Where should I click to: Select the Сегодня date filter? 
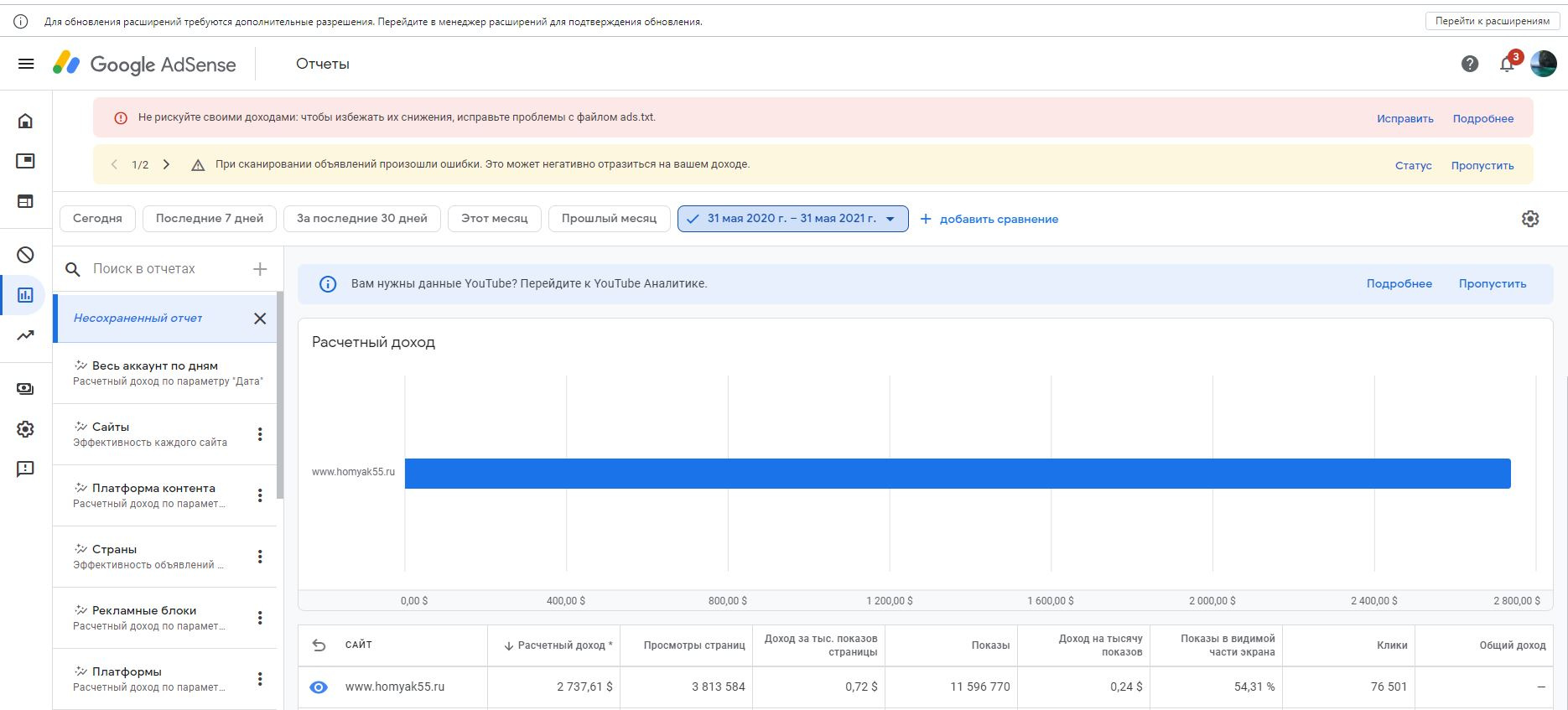tap(97, 219)
